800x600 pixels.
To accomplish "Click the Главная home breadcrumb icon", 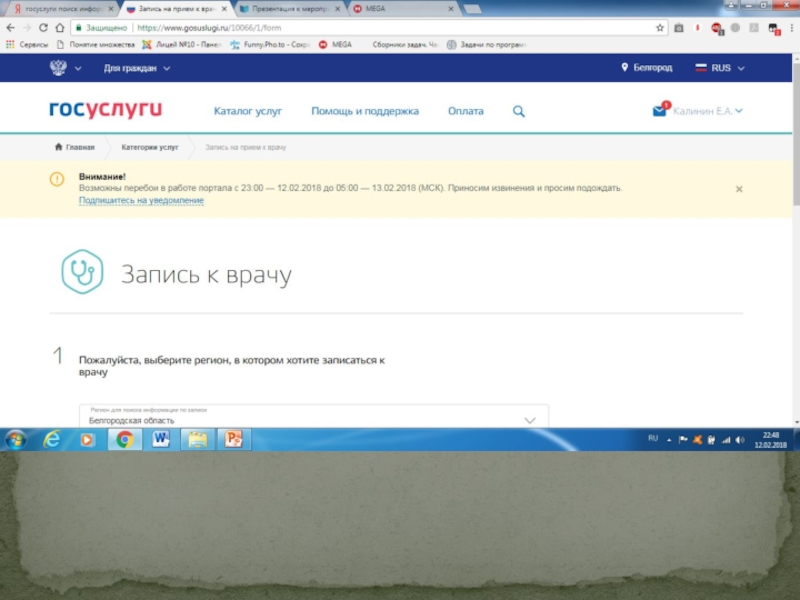I will pyautogui.click(x=59, y=147).
